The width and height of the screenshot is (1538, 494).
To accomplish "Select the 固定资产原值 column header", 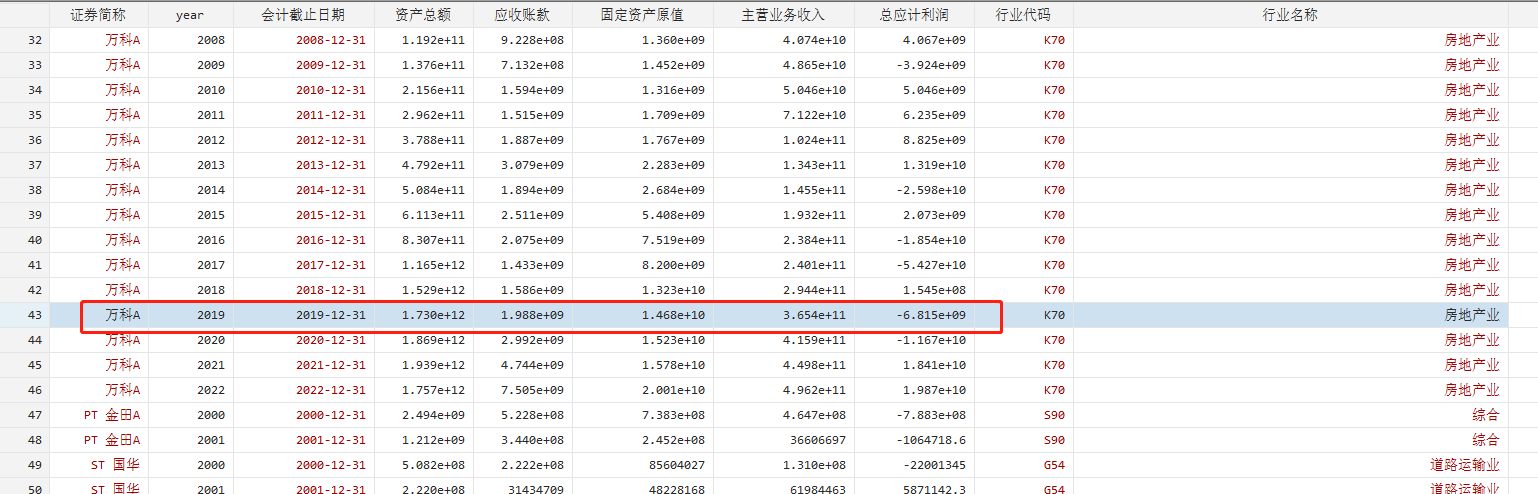I will tap(642, 15).
